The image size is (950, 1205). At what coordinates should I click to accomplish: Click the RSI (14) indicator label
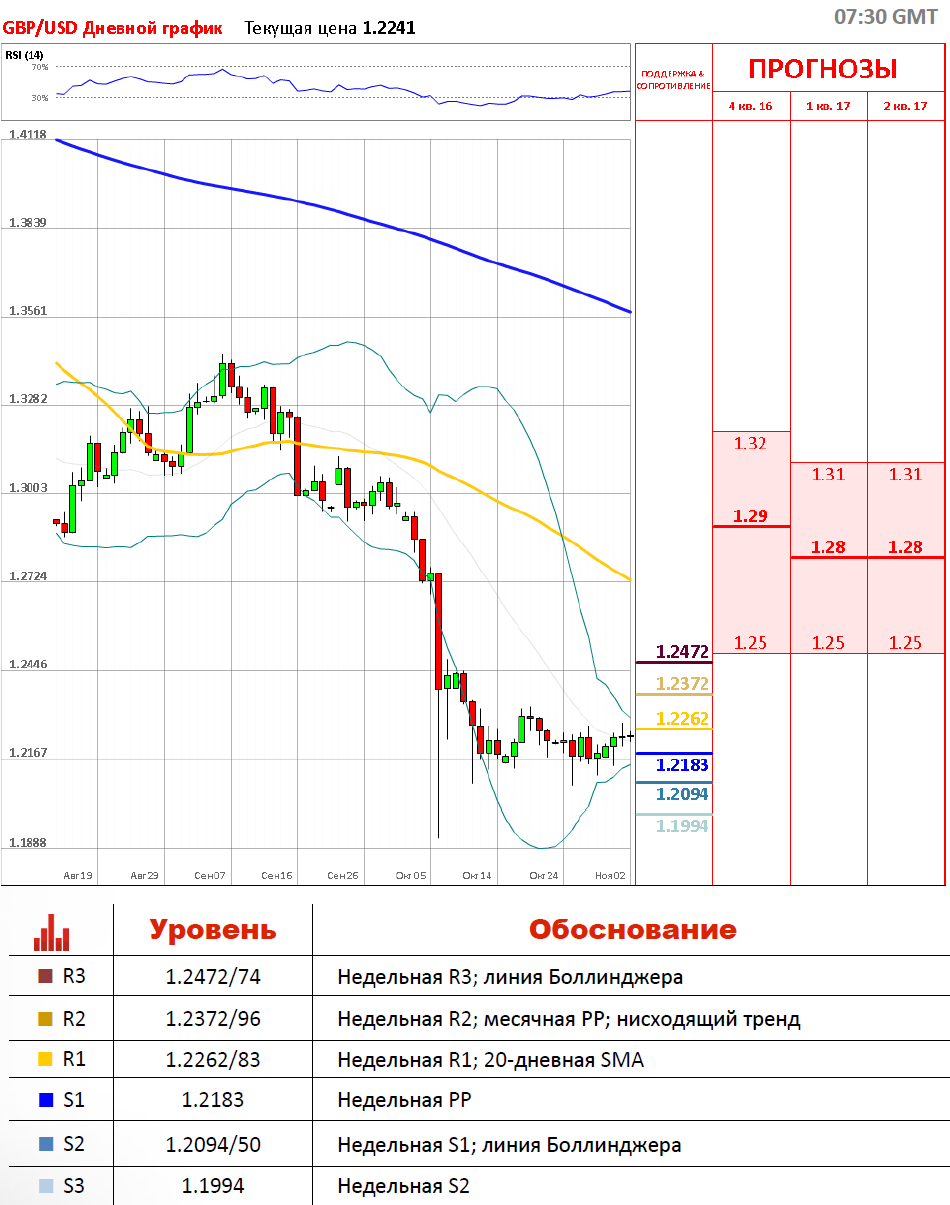pos(24,55)
